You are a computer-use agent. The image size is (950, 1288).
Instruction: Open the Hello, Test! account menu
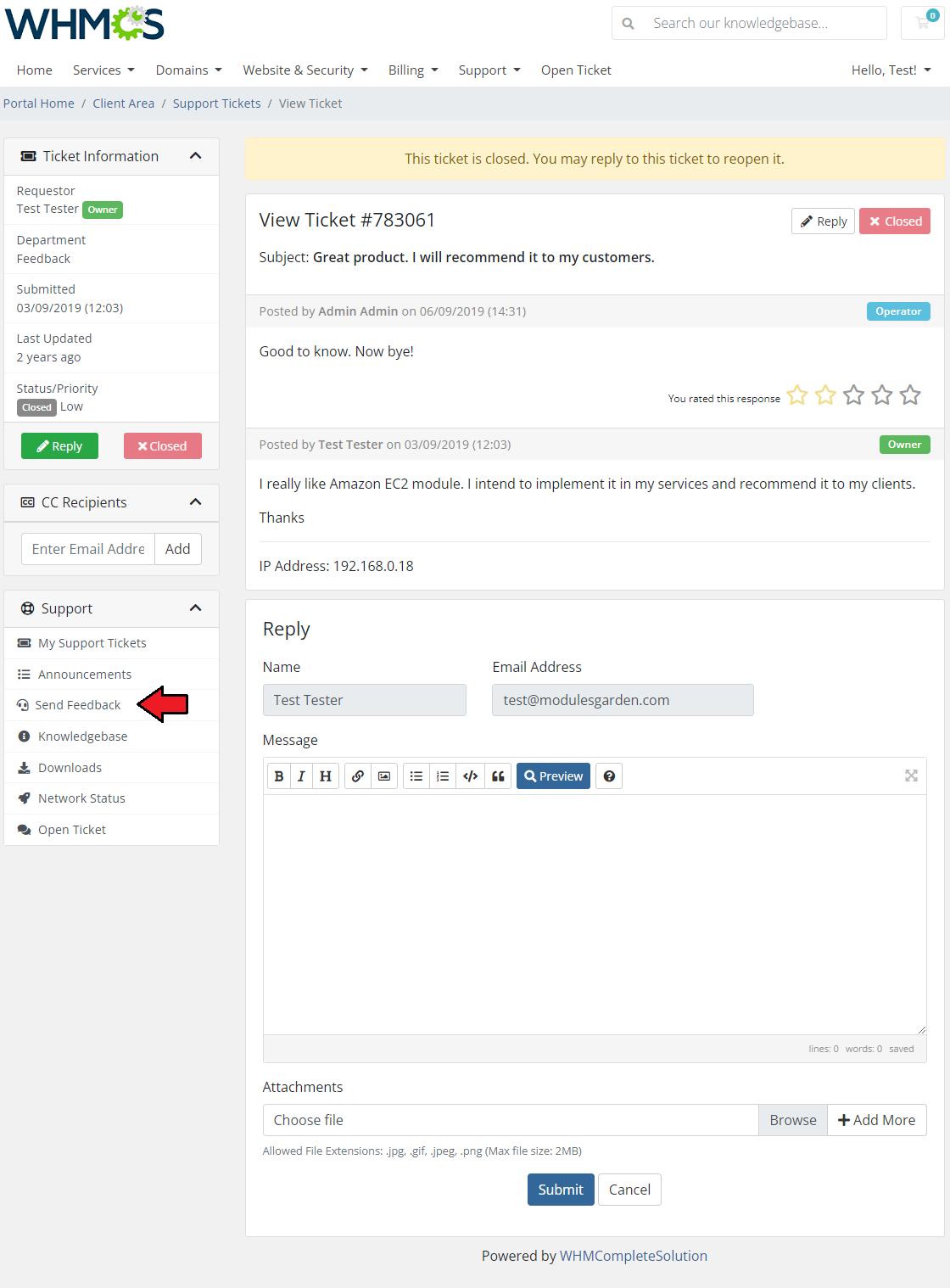[891, 70]
